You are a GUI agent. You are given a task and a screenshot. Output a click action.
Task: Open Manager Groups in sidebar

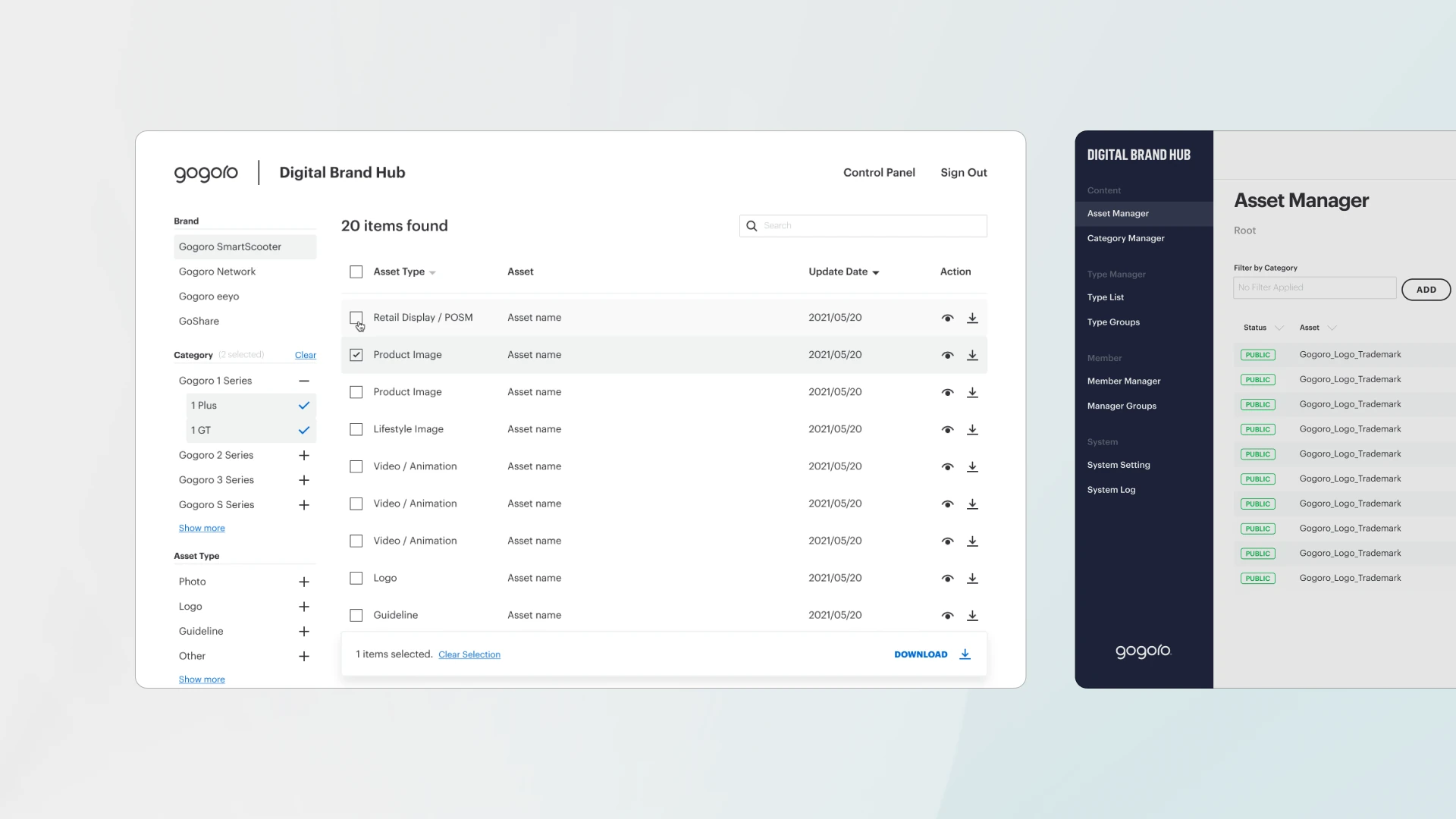pos(1122,406)
